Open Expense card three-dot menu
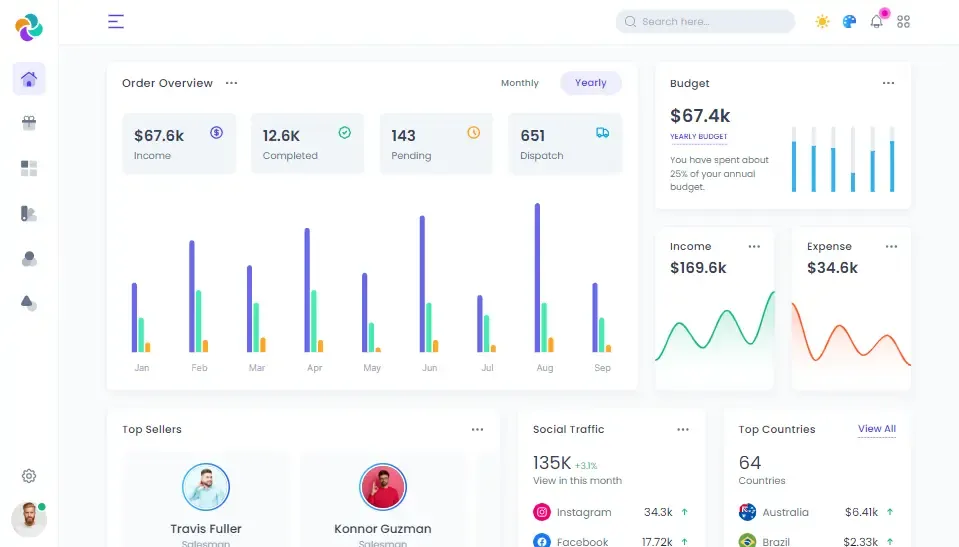This screenshot has height=547, width=959. (x=891, y=246)
